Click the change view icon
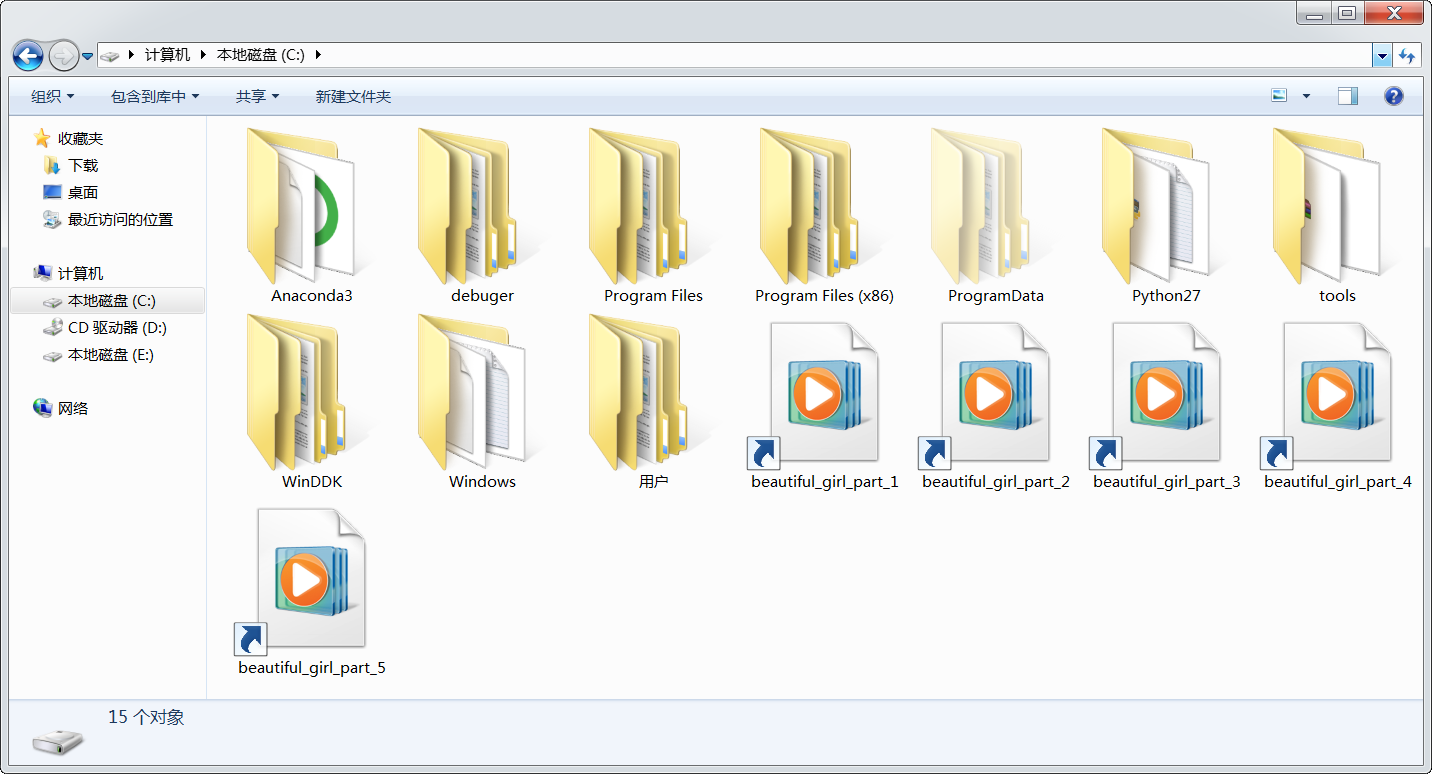The image size is (1432, 774). pos(1279,96)
